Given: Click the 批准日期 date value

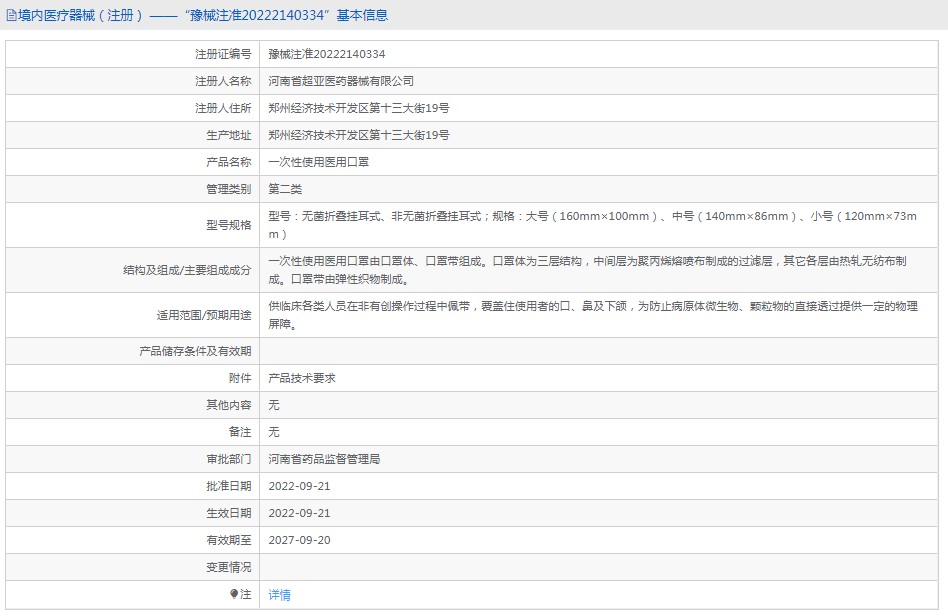Looking at the screenshot, I should (x=299, y=486).
